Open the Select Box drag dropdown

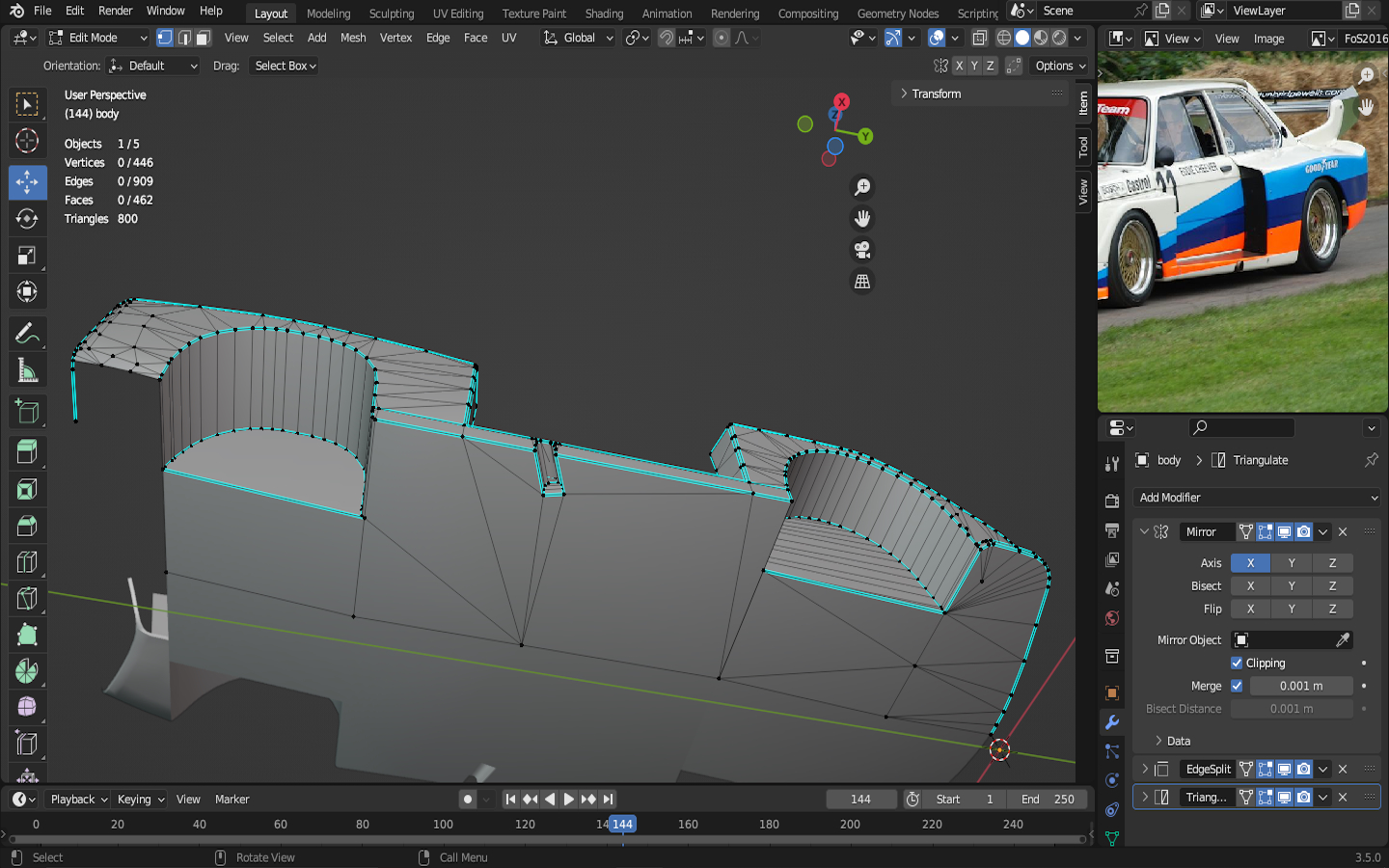(x=286, y=66)
